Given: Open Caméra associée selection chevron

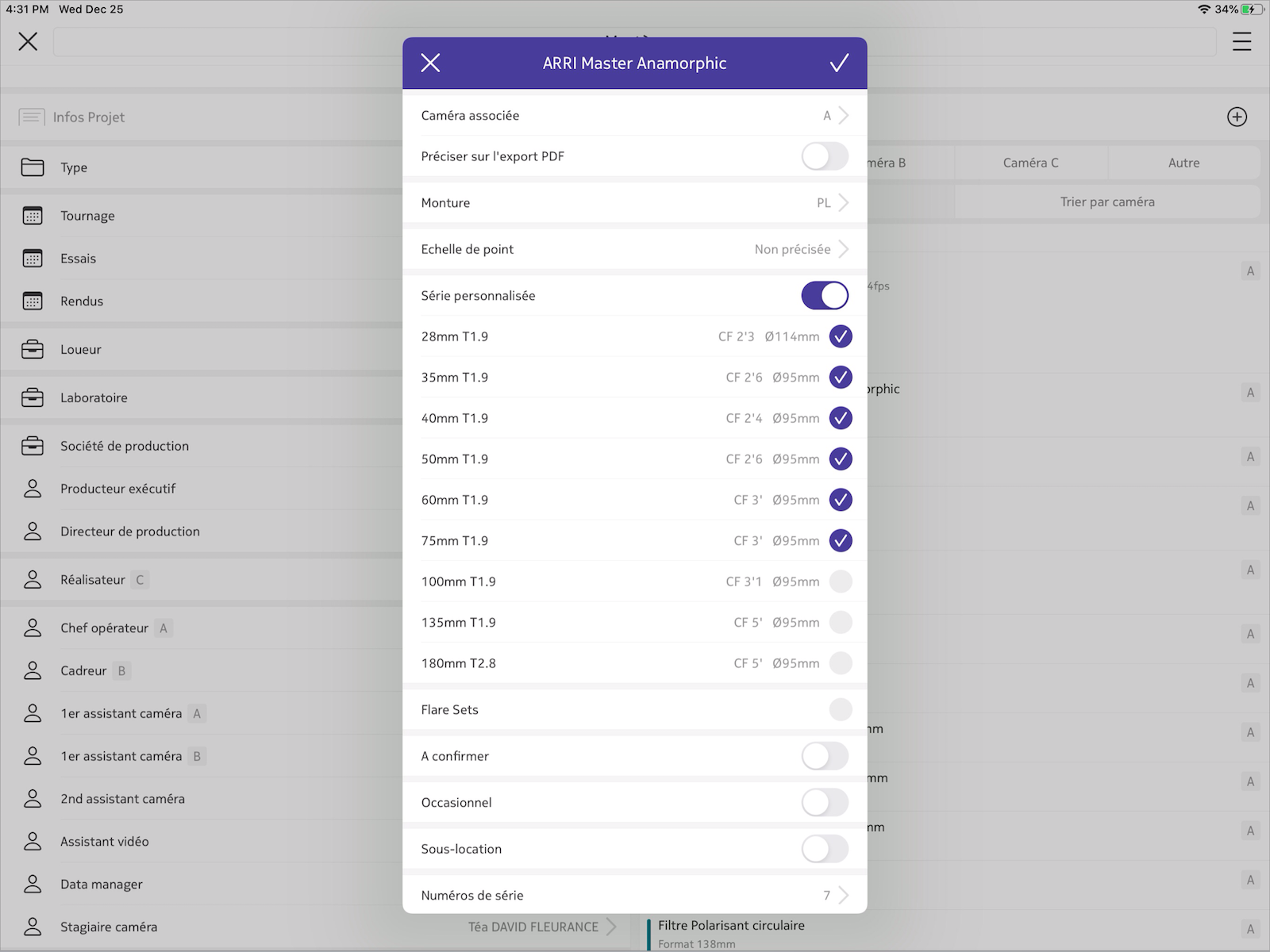Looking at the screenshot, I should pos(844,116).
